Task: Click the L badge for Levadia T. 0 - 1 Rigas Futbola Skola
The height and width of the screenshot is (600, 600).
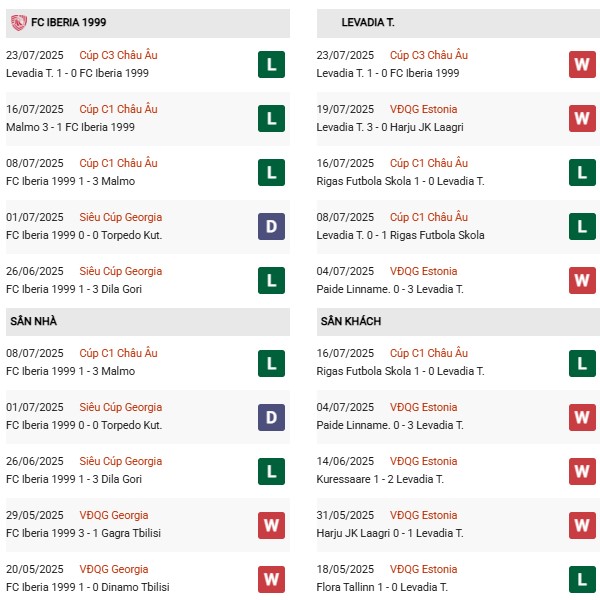Action: [x=582, y=227]
